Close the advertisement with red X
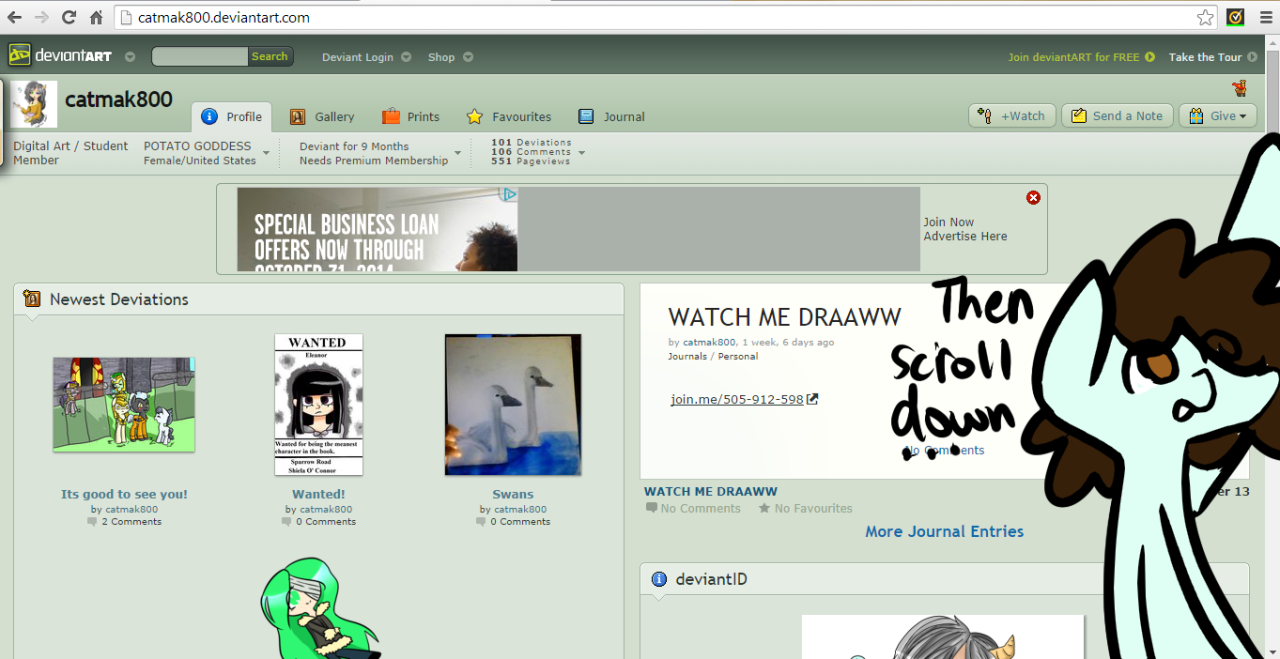The width and height of the screenshot is (1280, 659). tap(1033, 198)
